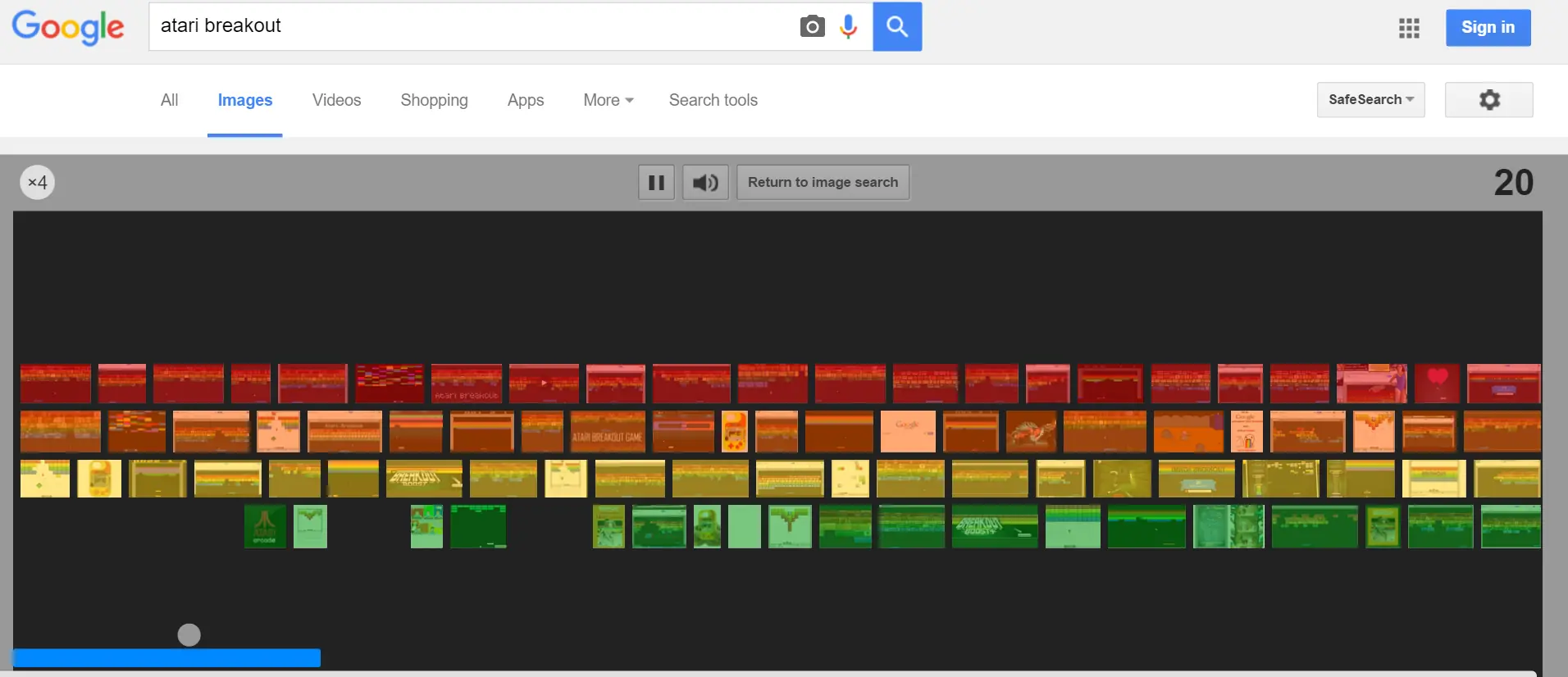Click the score value 20
The image size is (1568, 677).
1513,182
